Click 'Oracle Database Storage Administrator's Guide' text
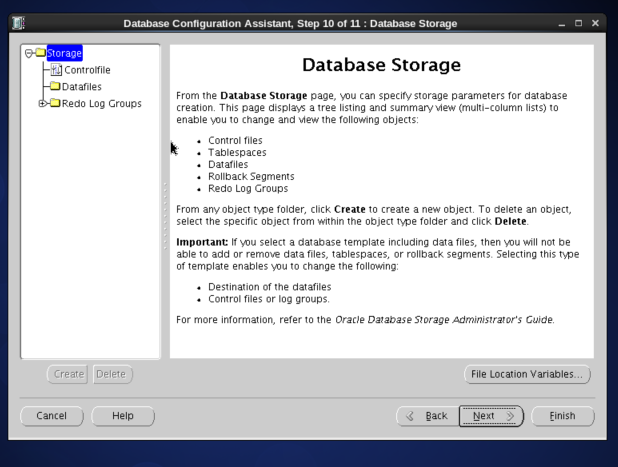The height and width of the screenshot is (467, 618). click(x=445, y=320)
